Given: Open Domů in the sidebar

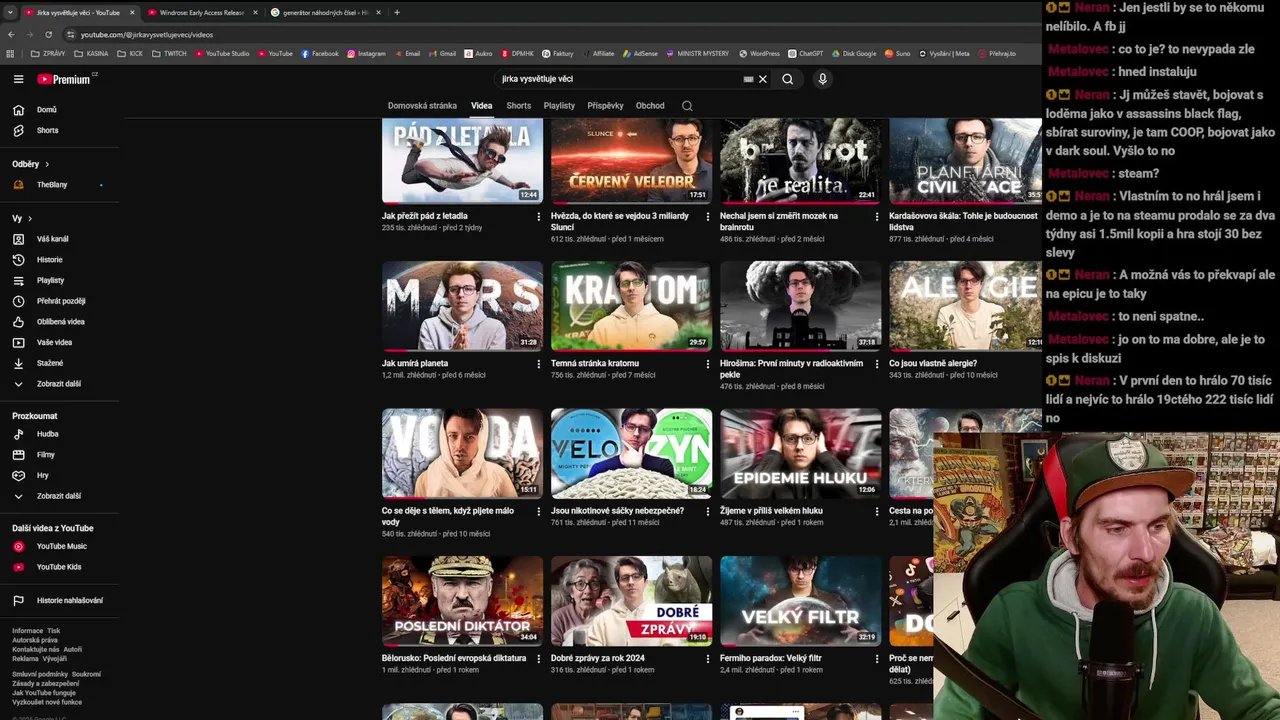Looking at the screenshot, I should (47, 109).
